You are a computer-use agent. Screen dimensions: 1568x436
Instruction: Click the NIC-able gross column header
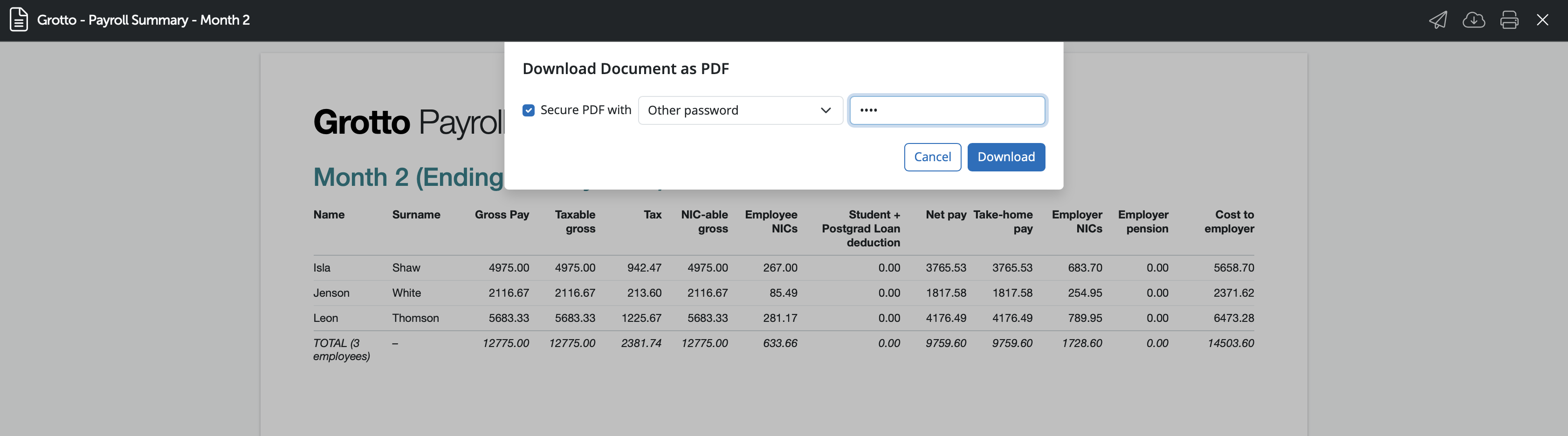click(x=704, y=221)
